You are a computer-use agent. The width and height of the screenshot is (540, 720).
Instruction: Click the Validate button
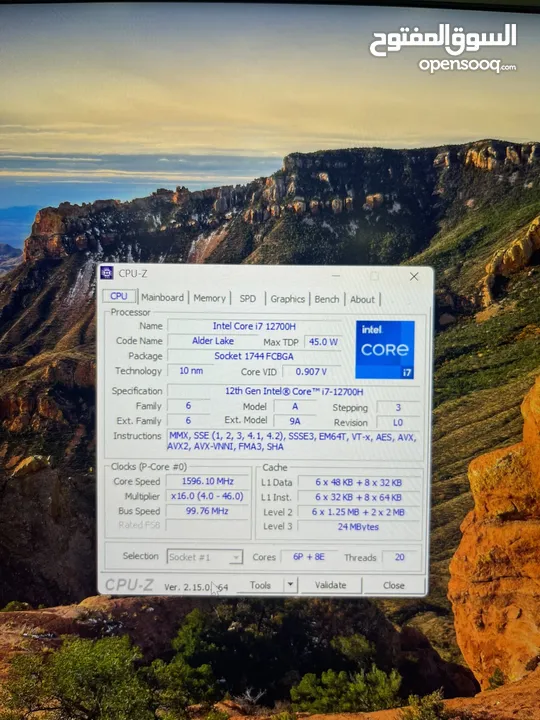pyautogui.click(x=331, y=585)
